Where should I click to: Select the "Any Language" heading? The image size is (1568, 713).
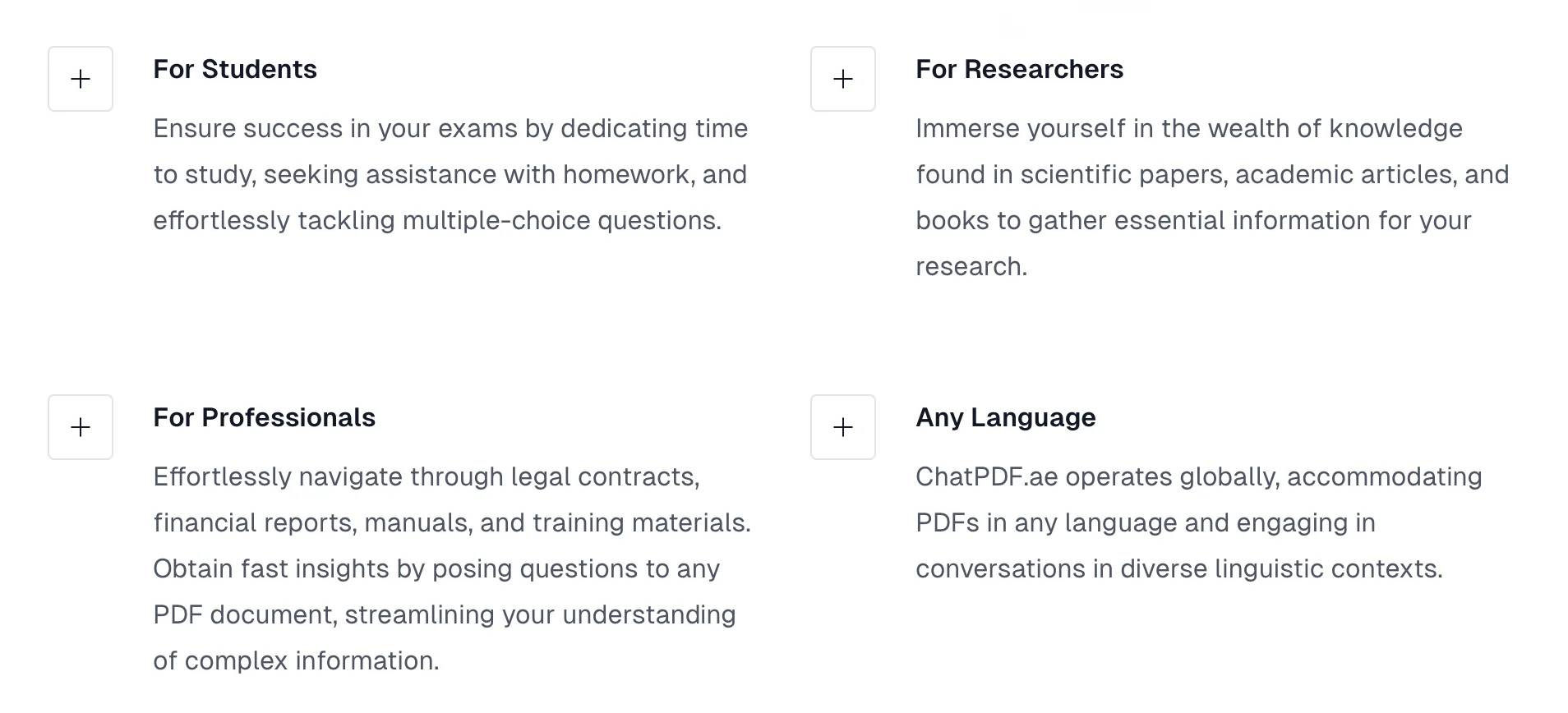[x=1005, y=418]
